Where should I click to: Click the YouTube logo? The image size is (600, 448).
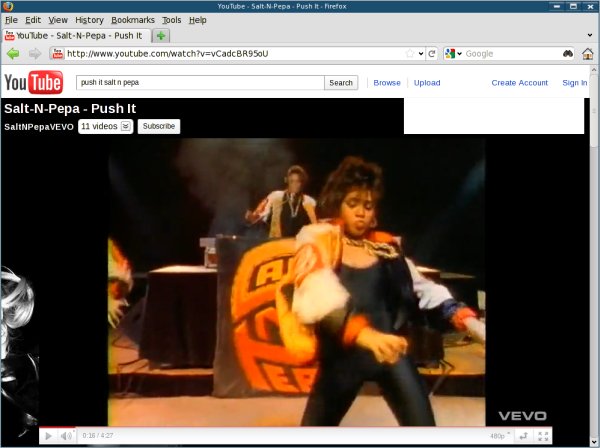click(34, 82)
